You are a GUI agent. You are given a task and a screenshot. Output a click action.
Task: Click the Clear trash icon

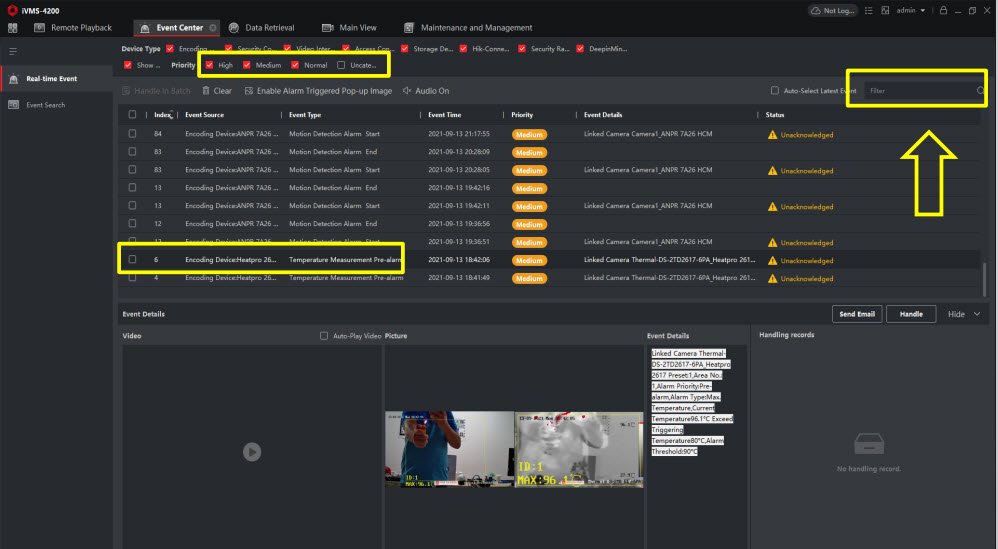tap(206, 91)
